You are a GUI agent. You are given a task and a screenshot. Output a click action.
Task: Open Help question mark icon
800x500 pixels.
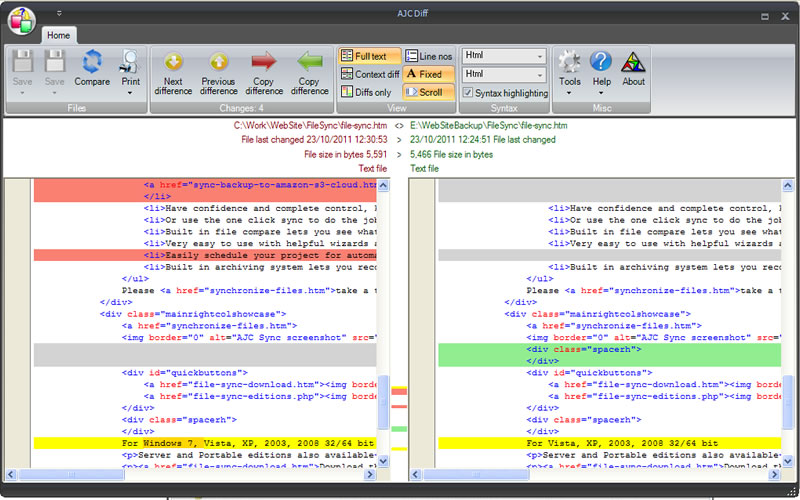tap(601, 61)
